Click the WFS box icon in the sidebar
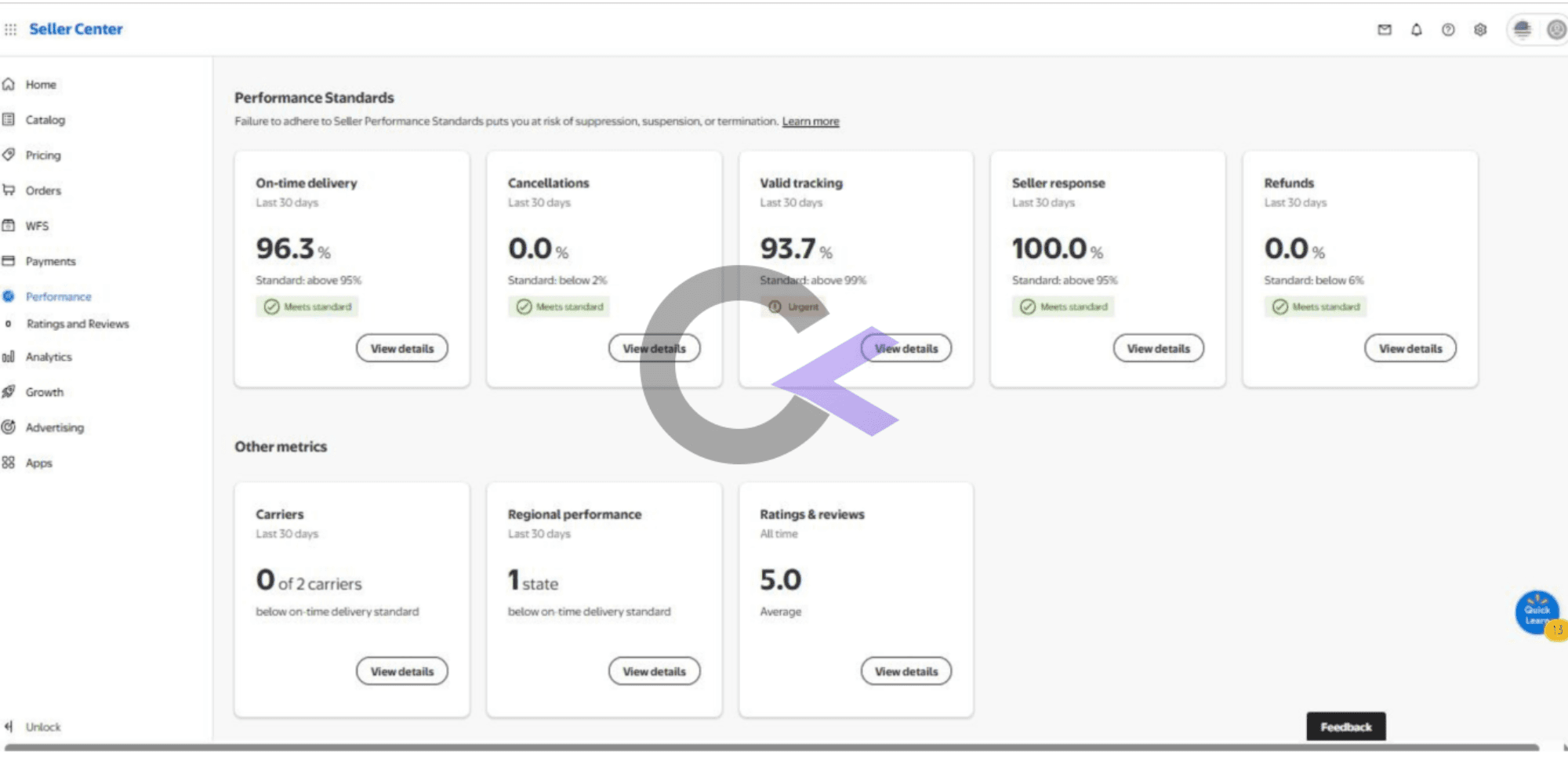The width and height of the screenshot is (1568, 784). [x=9, y=225]
